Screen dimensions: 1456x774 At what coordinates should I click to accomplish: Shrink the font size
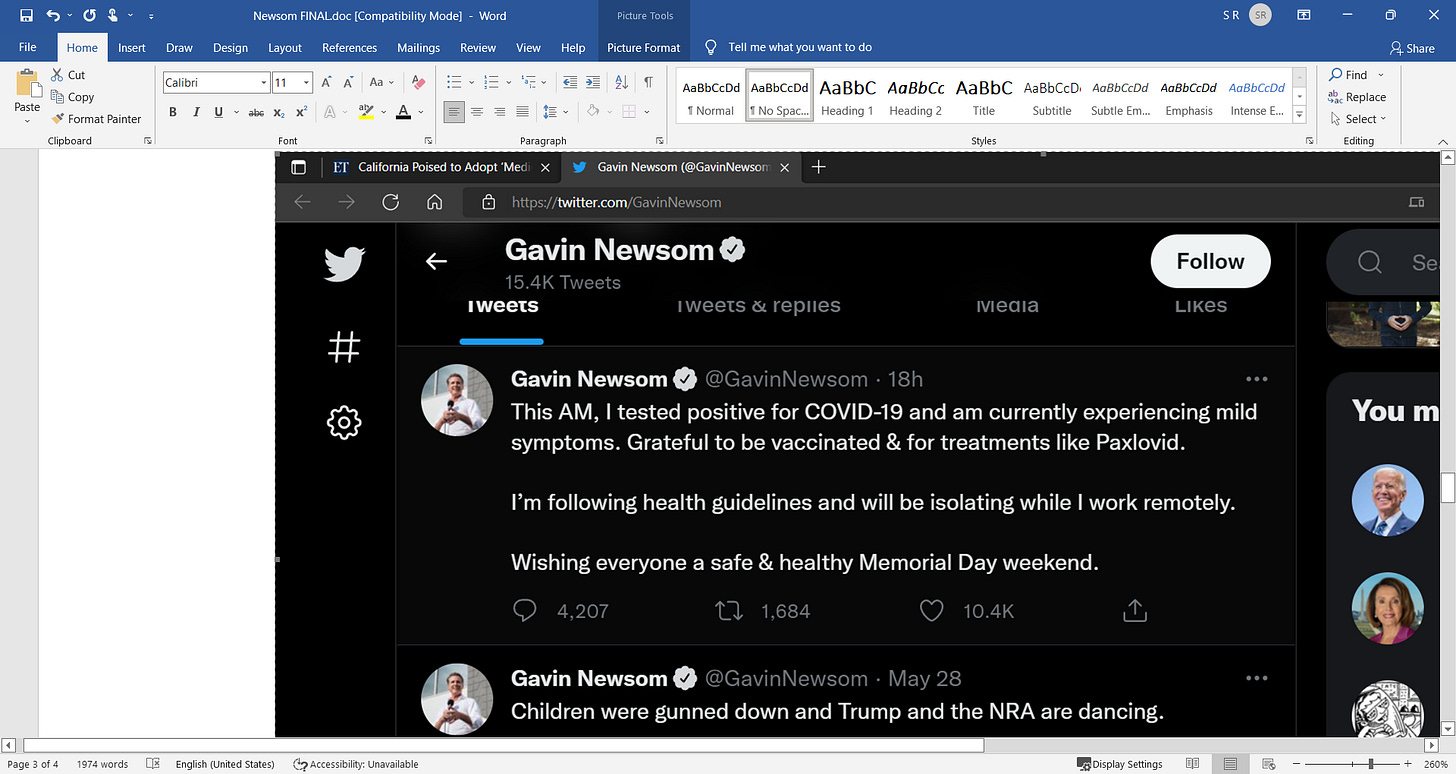point(350,83)
